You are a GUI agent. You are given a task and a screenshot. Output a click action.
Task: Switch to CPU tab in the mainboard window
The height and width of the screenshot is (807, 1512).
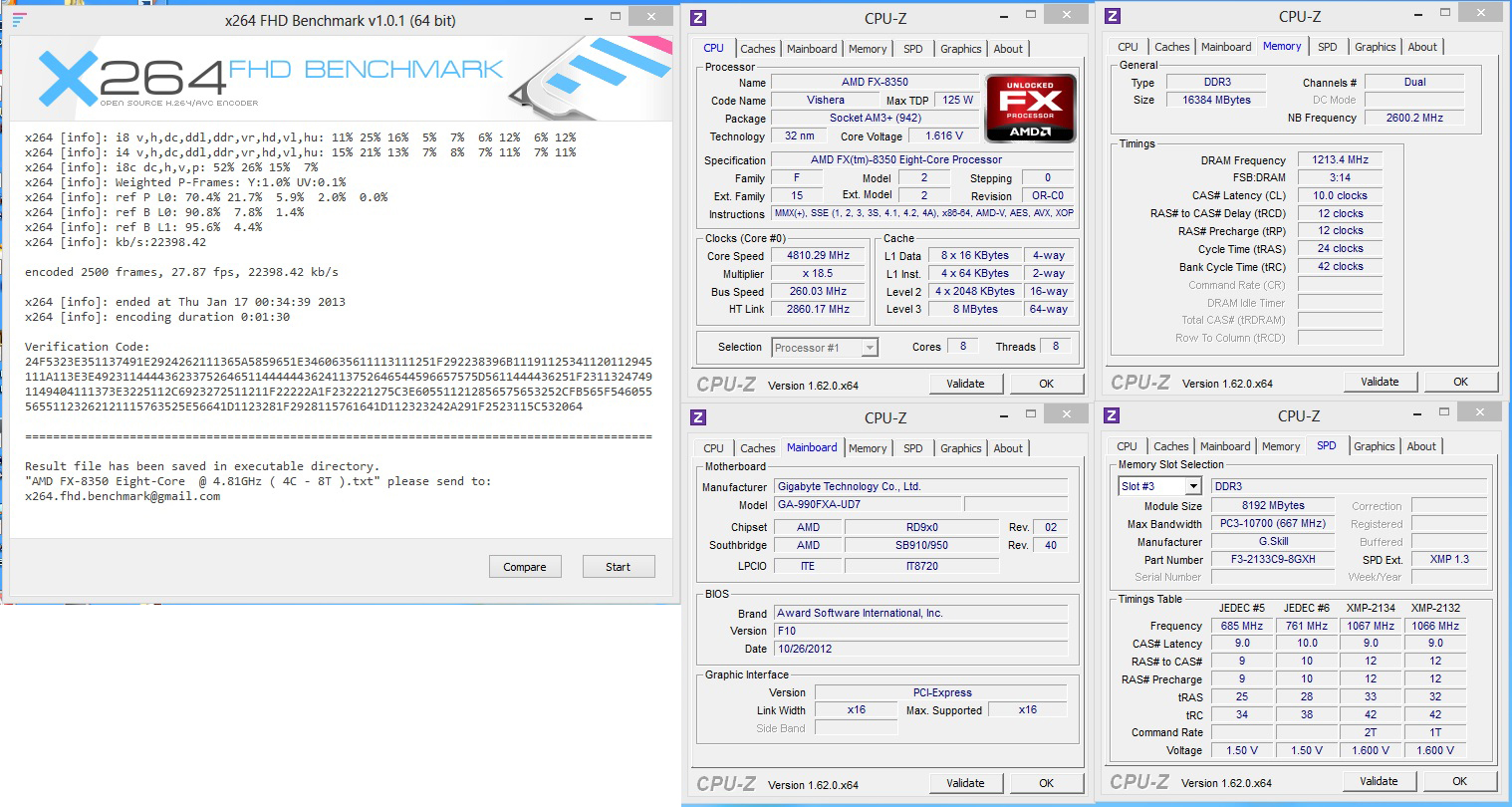point(714,448)
